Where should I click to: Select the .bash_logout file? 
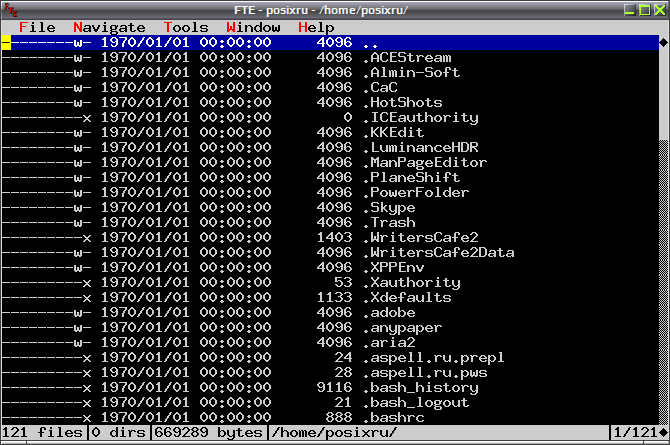click(x=330, y=402)
